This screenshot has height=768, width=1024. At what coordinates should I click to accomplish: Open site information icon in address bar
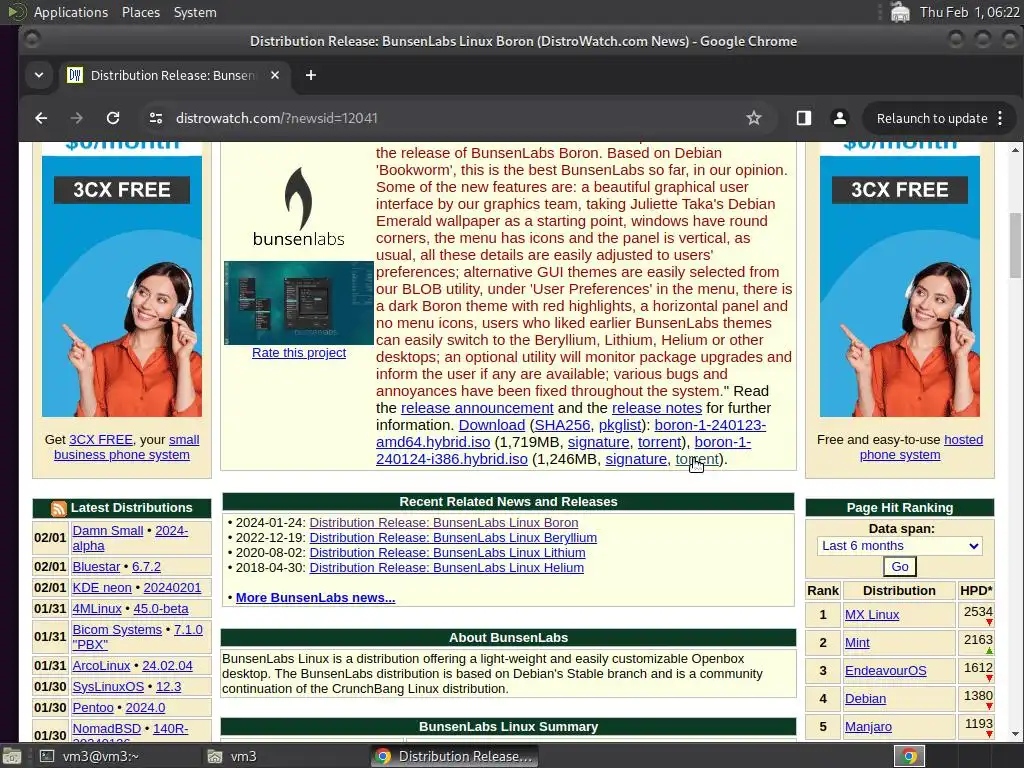click(x=155, y=118)
